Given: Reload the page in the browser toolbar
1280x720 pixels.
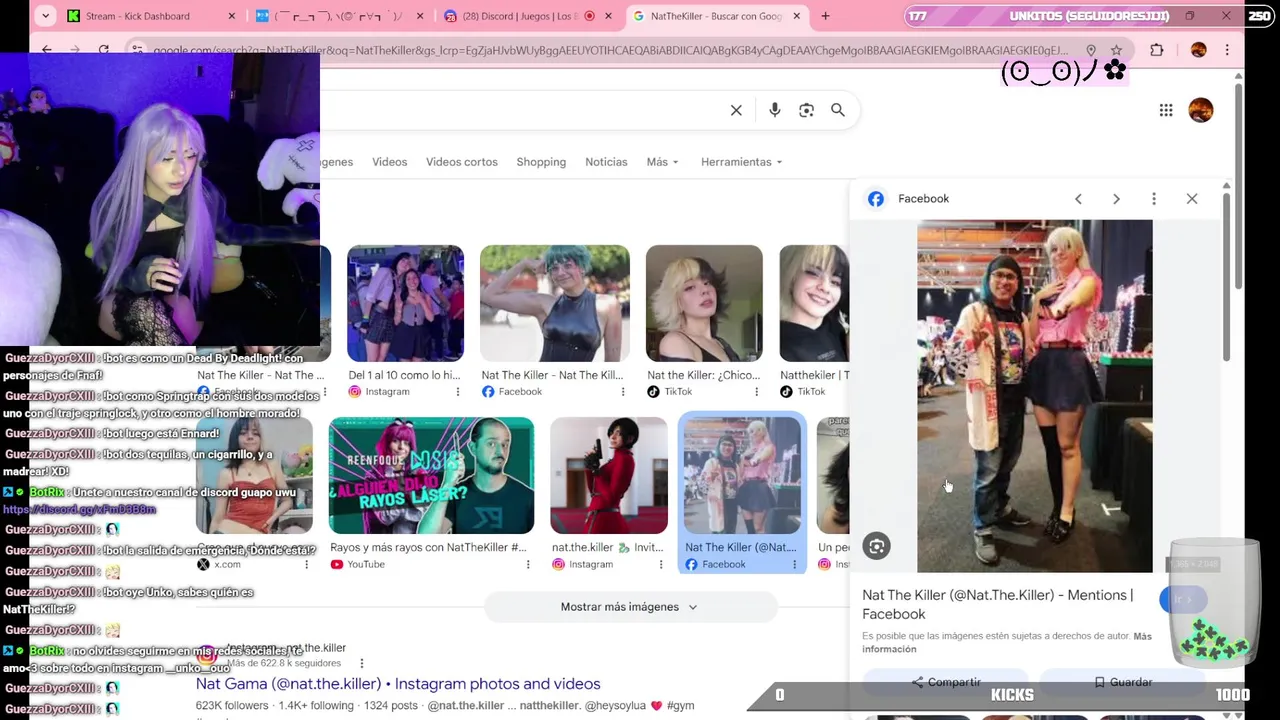Looking at the screenshot, I should click(104, 50).
